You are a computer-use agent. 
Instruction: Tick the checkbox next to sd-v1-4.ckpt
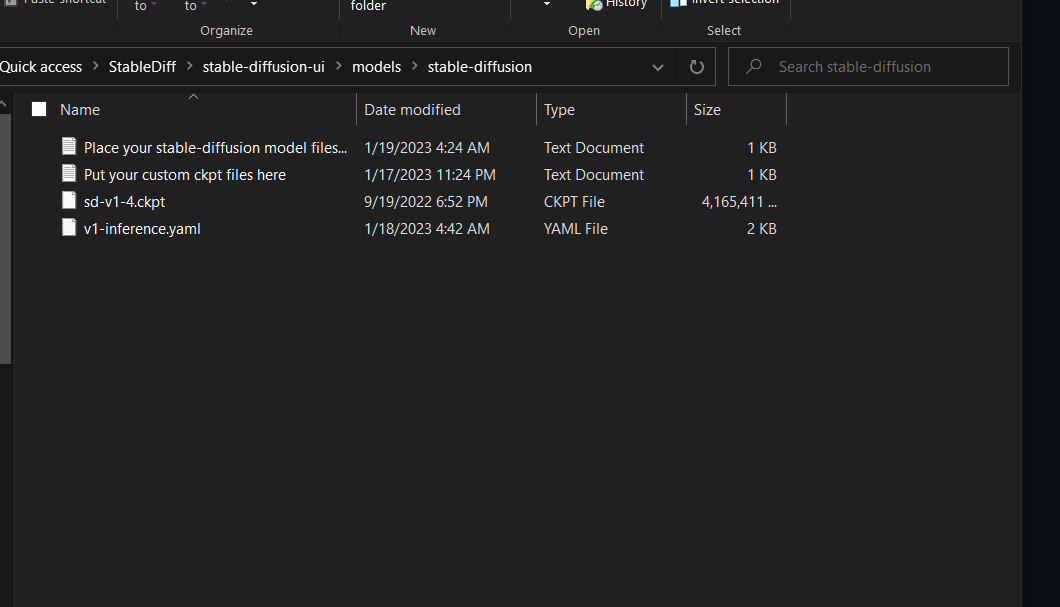point(38,201)
